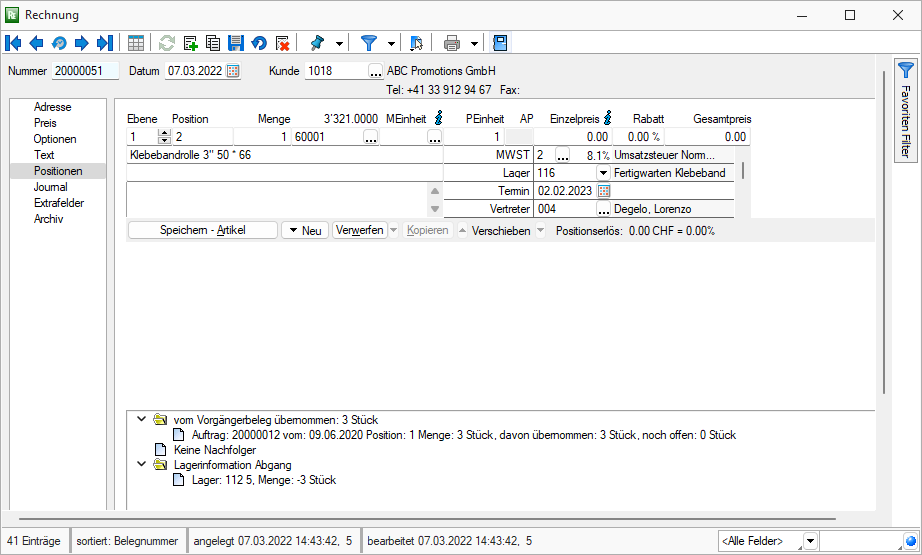Screen dimensions: 922x555
Task: Open the '<Alle Felder>' search dropdown
Action: (810, 541)
